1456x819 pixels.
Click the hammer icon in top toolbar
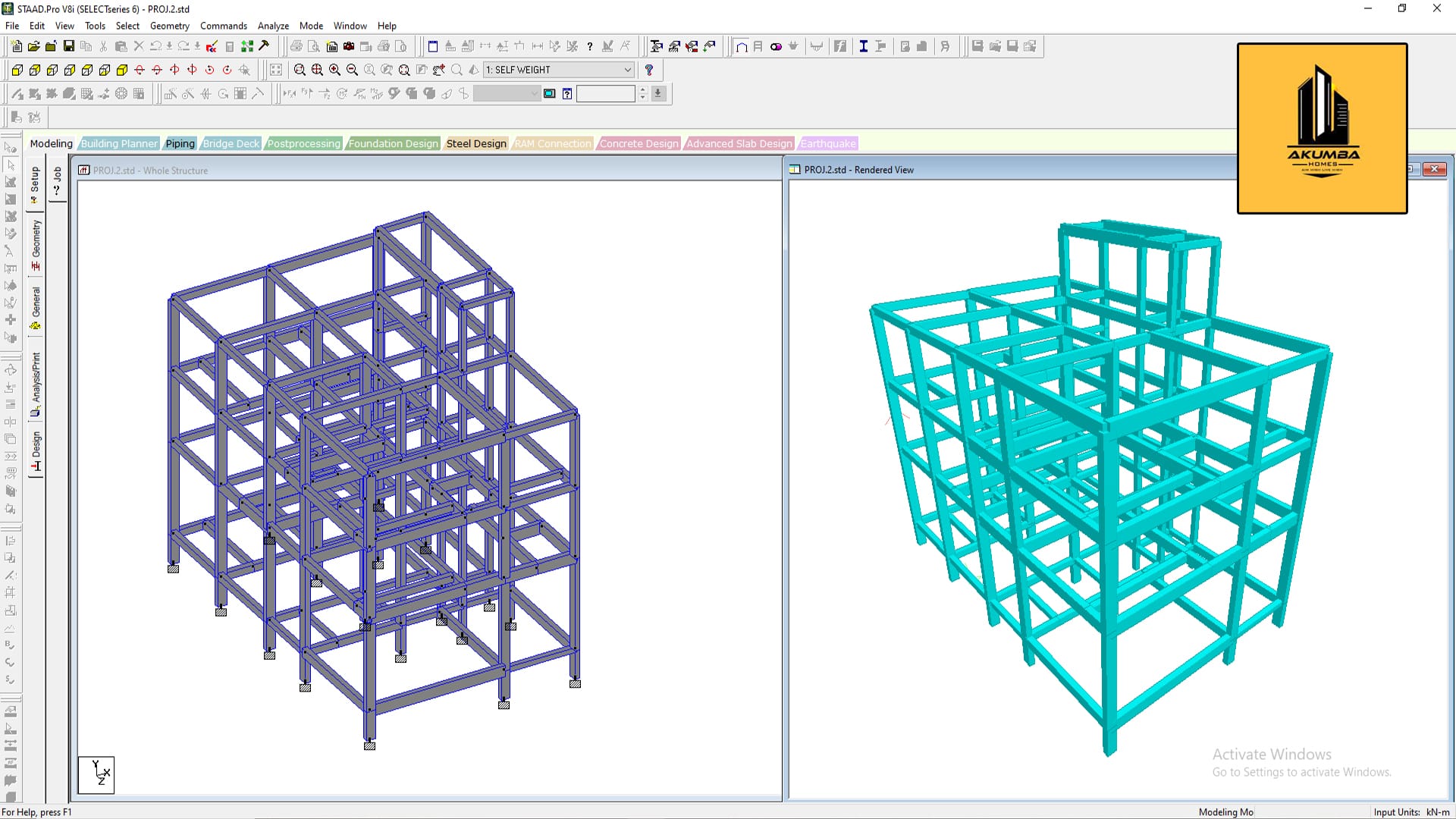(x=264, y=46)
